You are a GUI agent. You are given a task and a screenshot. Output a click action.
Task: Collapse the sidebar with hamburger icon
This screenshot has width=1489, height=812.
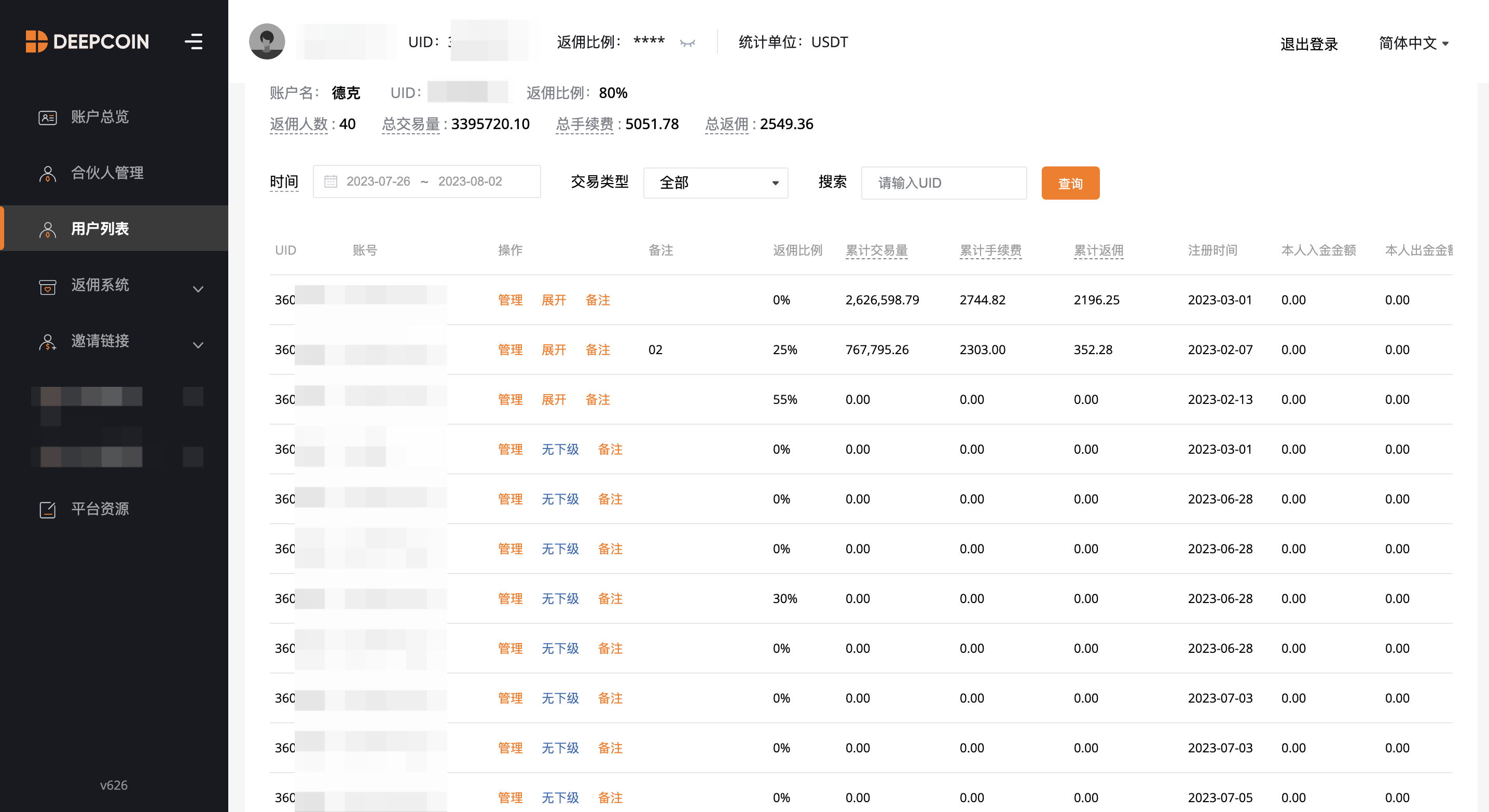click(194, 41)
